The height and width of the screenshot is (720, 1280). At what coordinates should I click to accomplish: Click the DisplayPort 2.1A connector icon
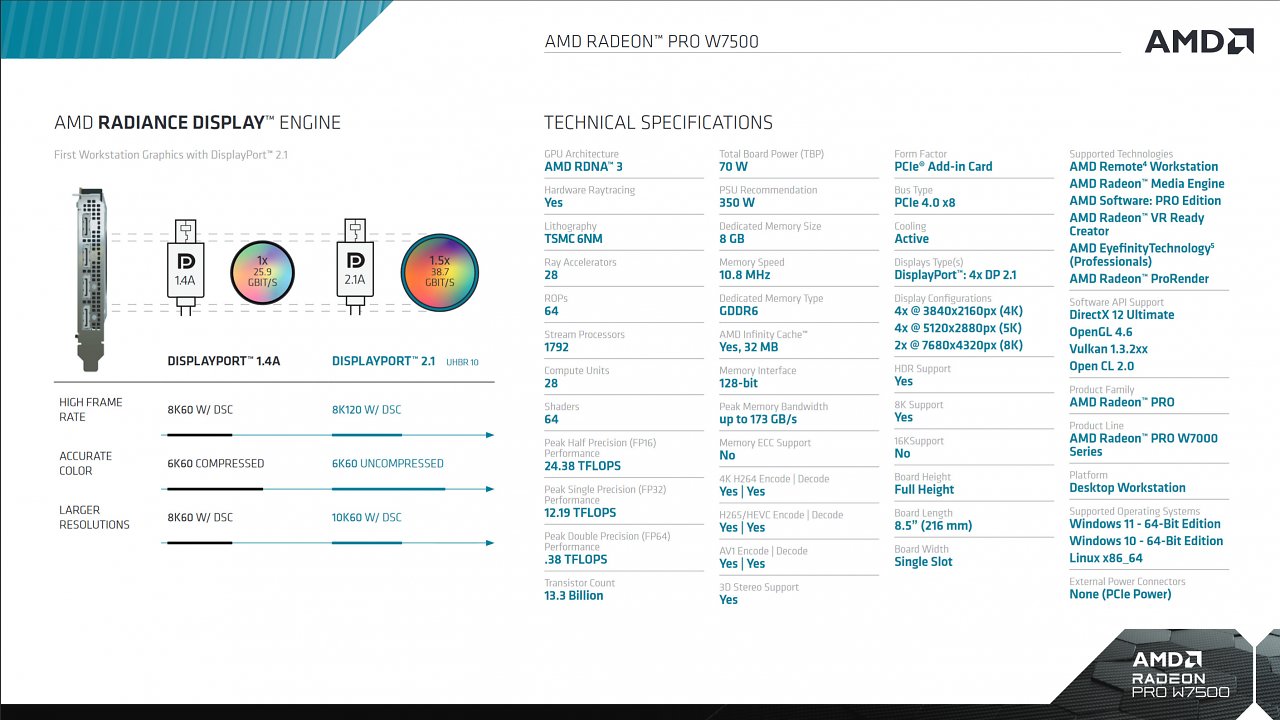355,267
